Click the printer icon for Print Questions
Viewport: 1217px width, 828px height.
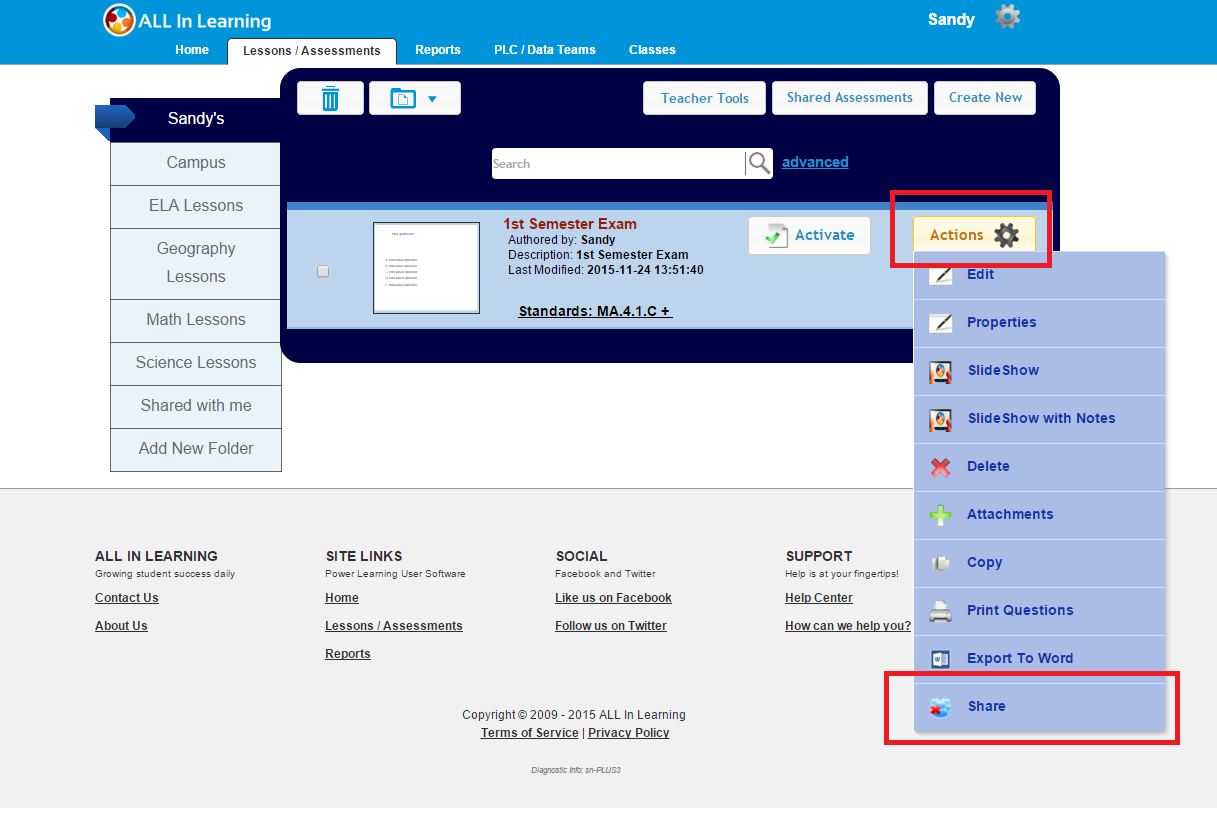pos(940,611)
